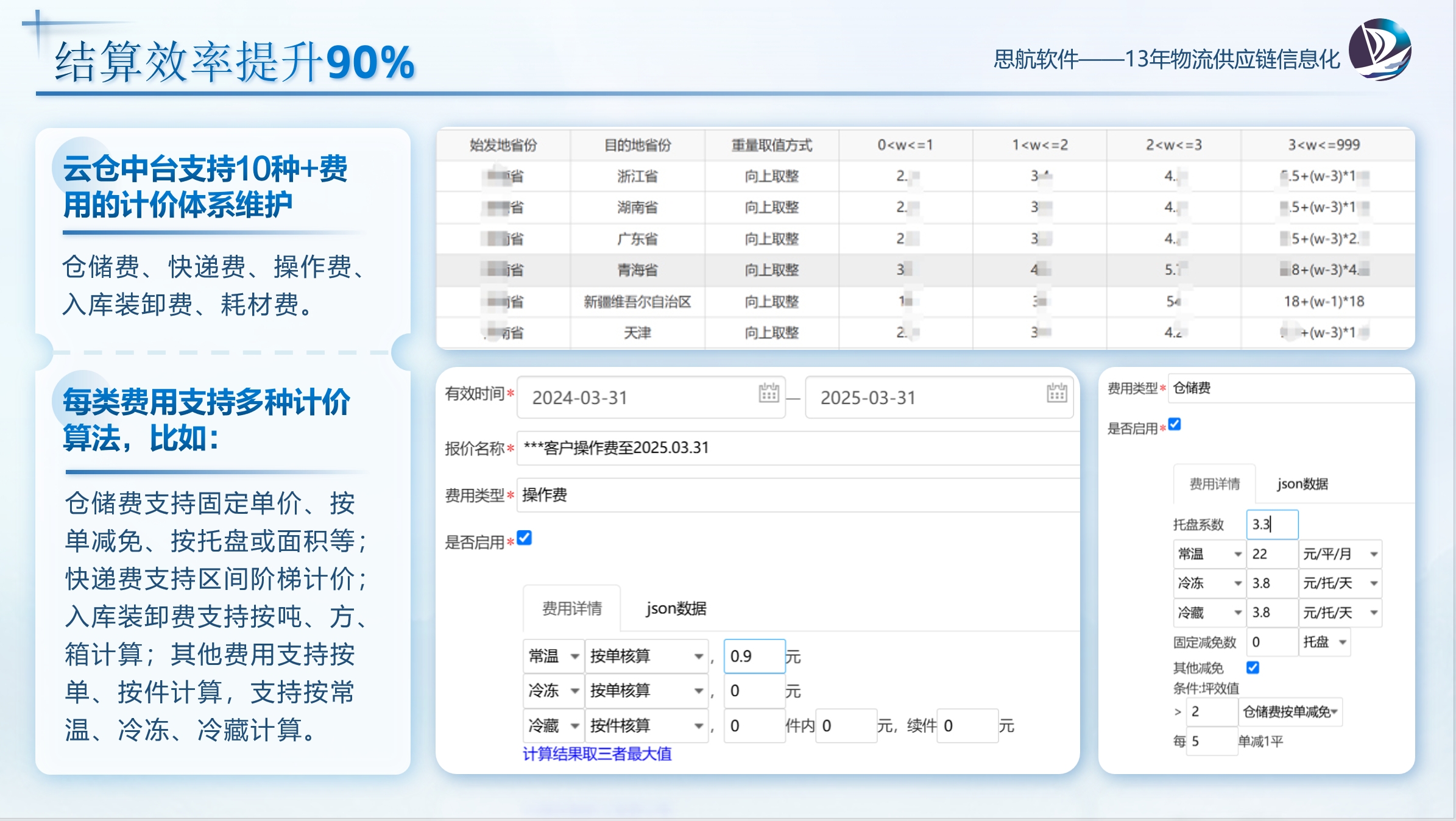Screen dimensions: 1456x821
Task: Open the 冷藏 按件核算 method dropdown
Action: [646, 725]
